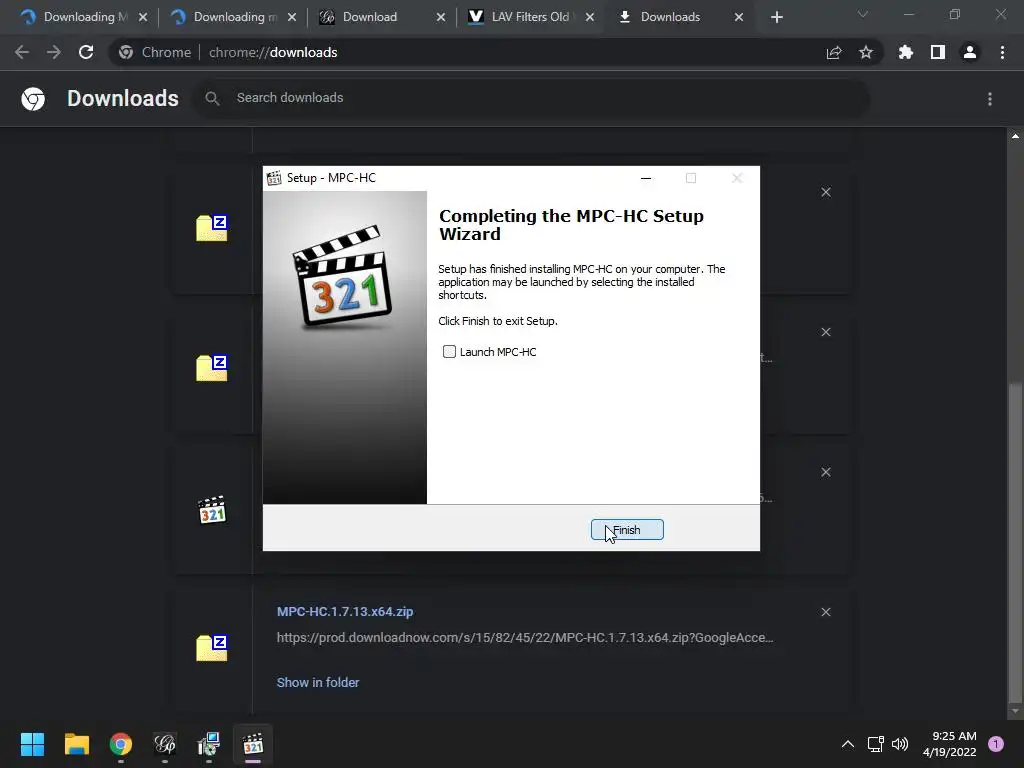Click the zip file icon of MPC-HC.1.7.13.x64.zip
The image size is (1024, 768).
click(x=212, y=648)
